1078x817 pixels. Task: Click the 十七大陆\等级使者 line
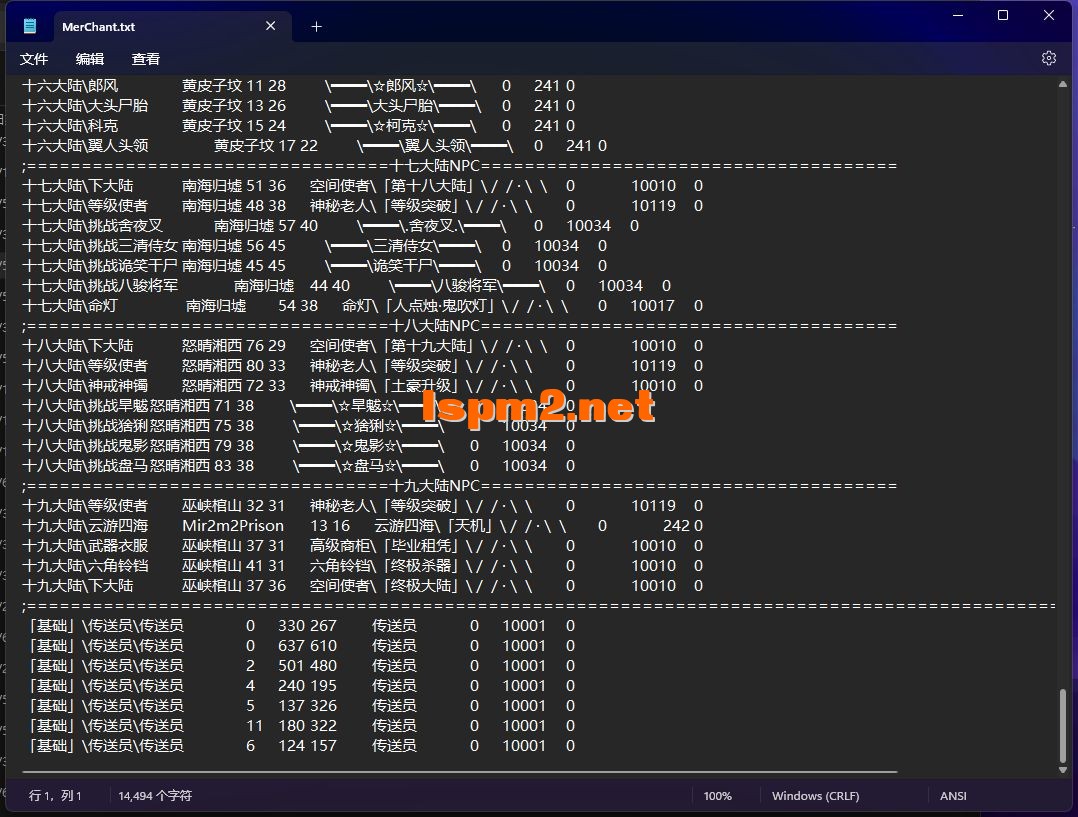coord(362,206)
